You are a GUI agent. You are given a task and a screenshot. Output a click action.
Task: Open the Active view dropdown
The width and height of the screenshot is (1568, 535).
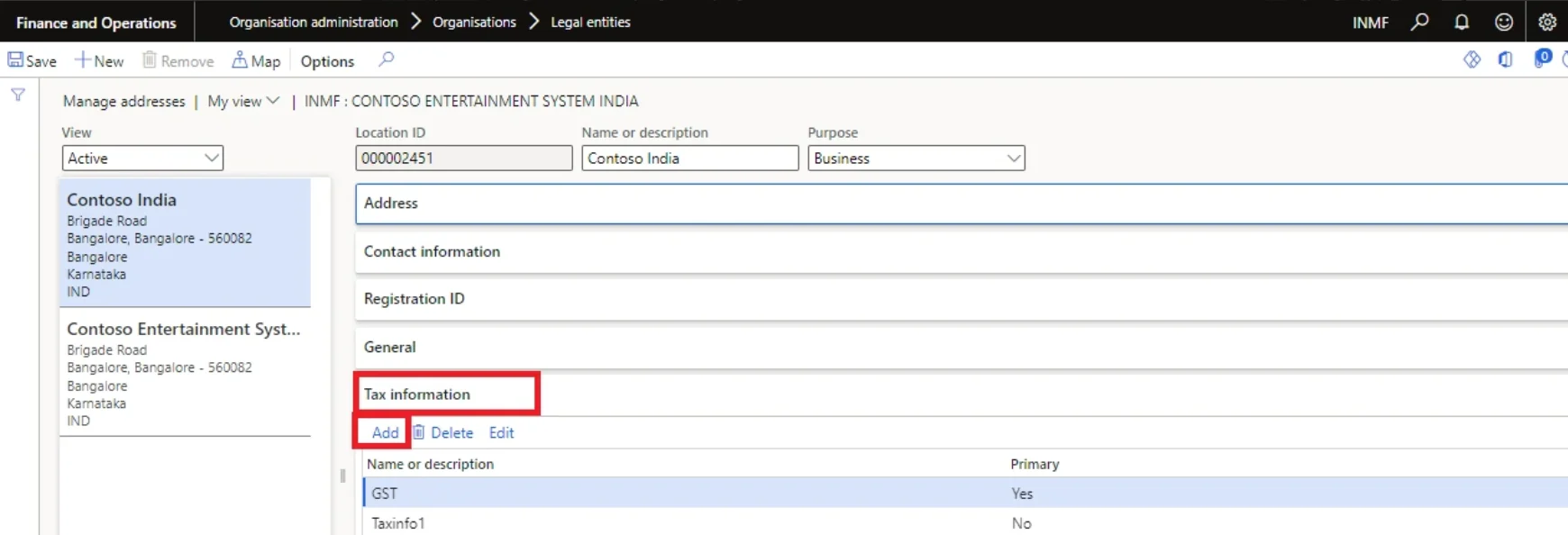(x=142, y=158)
